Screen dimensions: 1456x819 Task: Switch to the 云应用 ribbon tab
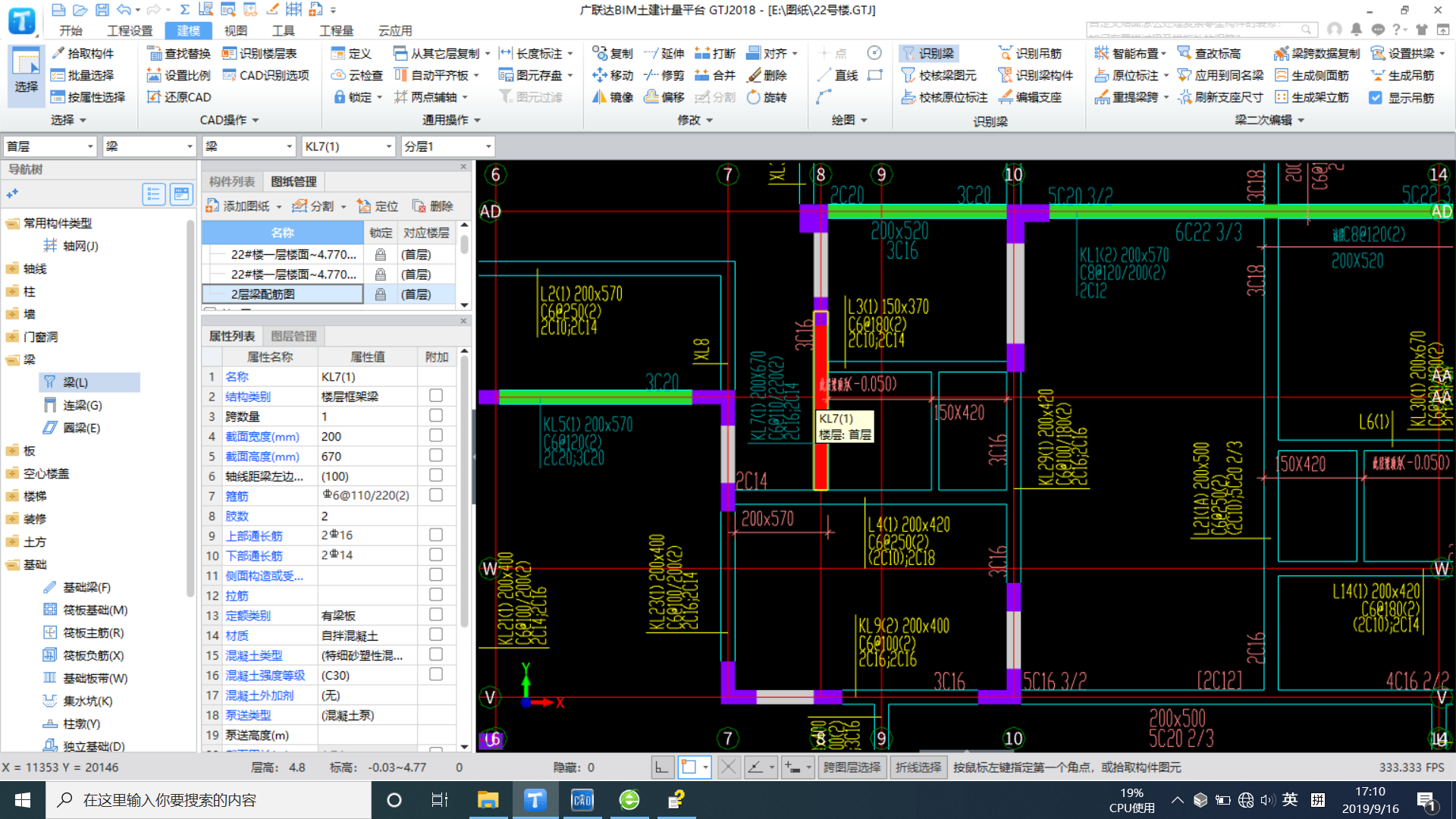click(395, 30)
